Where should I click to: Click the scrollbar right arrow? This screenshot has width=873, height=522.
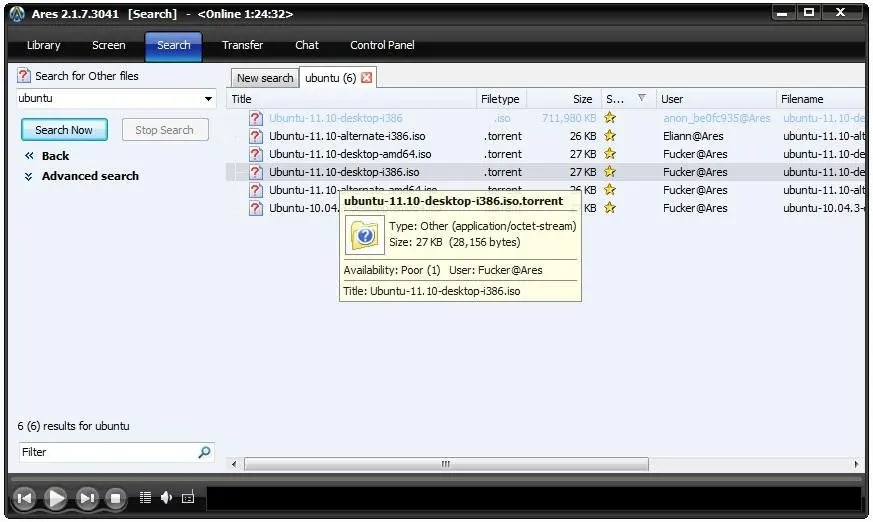[x=856, y=464]
